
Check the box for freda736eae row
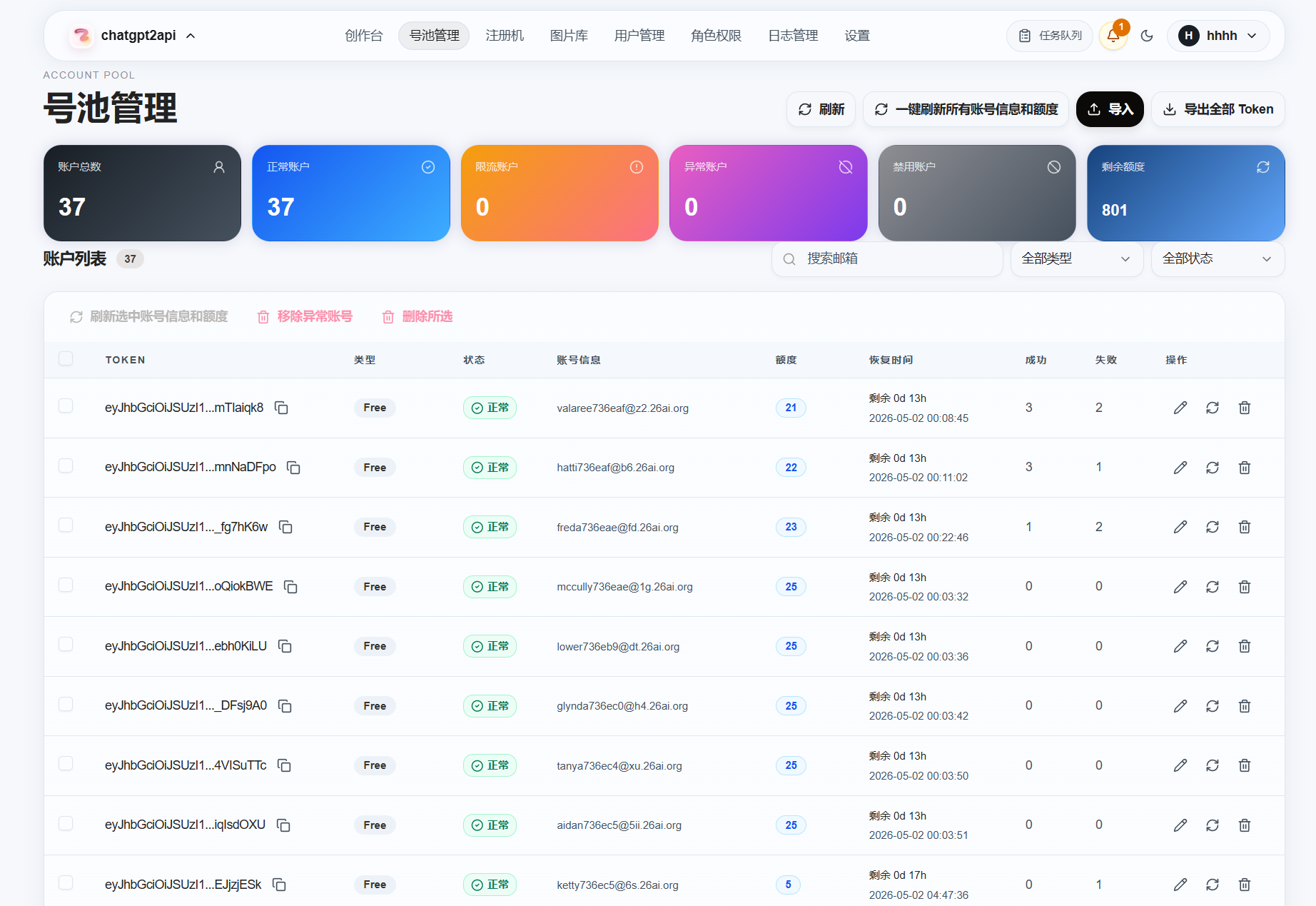(66, 525)
